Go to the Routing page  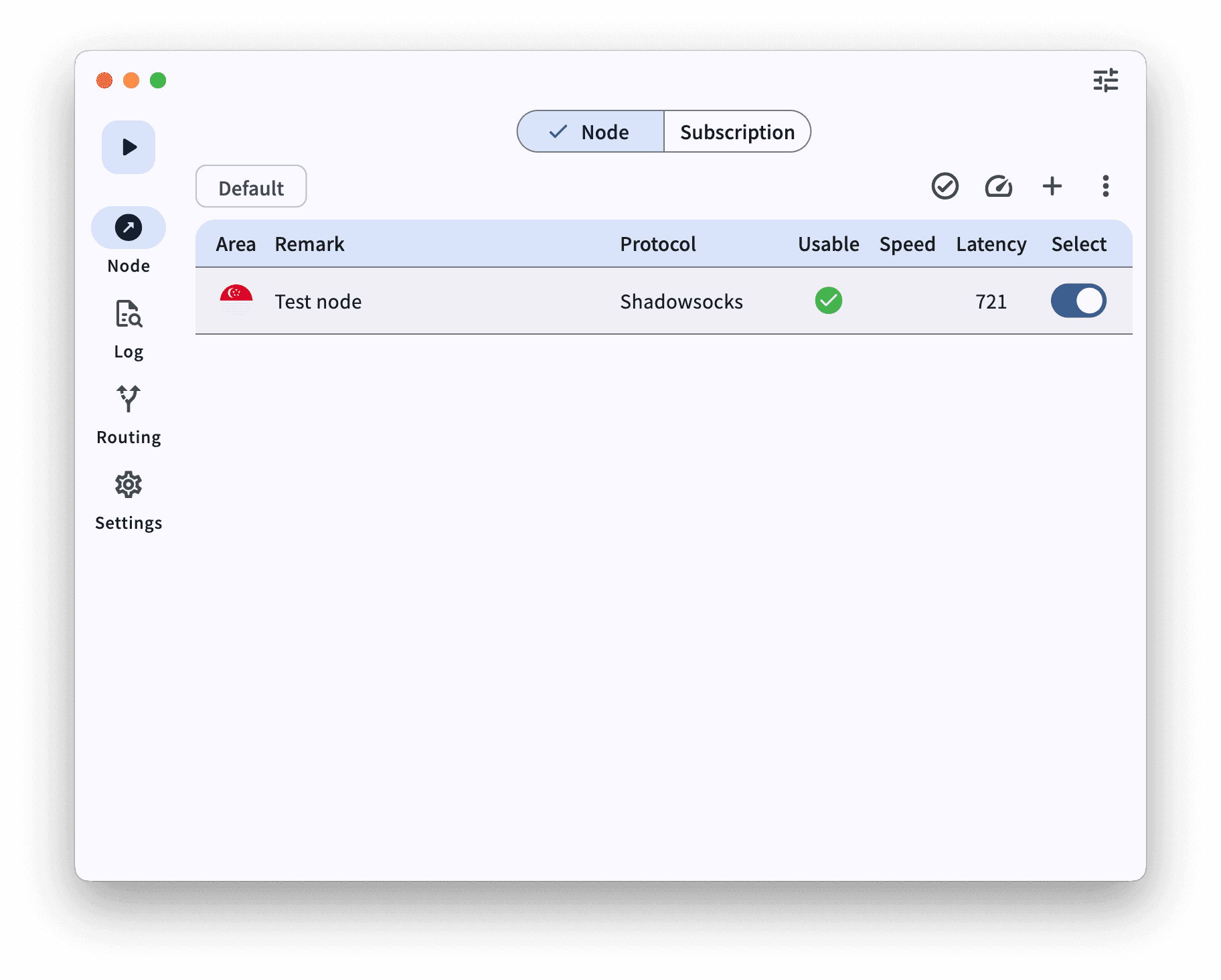click(x=129, y=415)
